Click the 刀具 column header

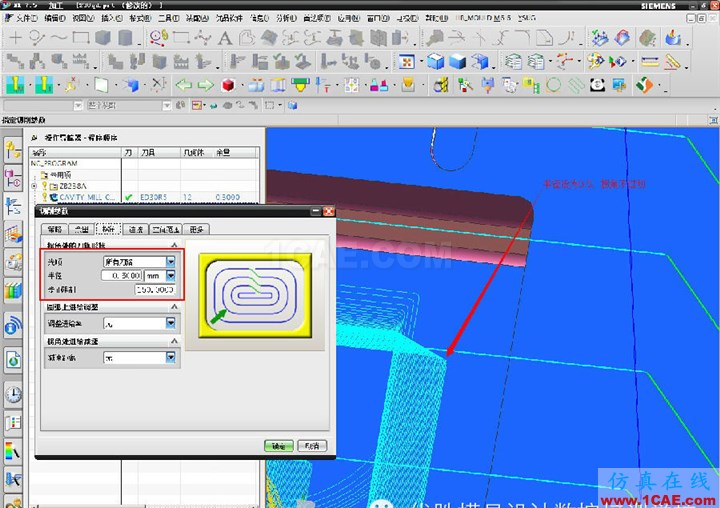point(159,152)
